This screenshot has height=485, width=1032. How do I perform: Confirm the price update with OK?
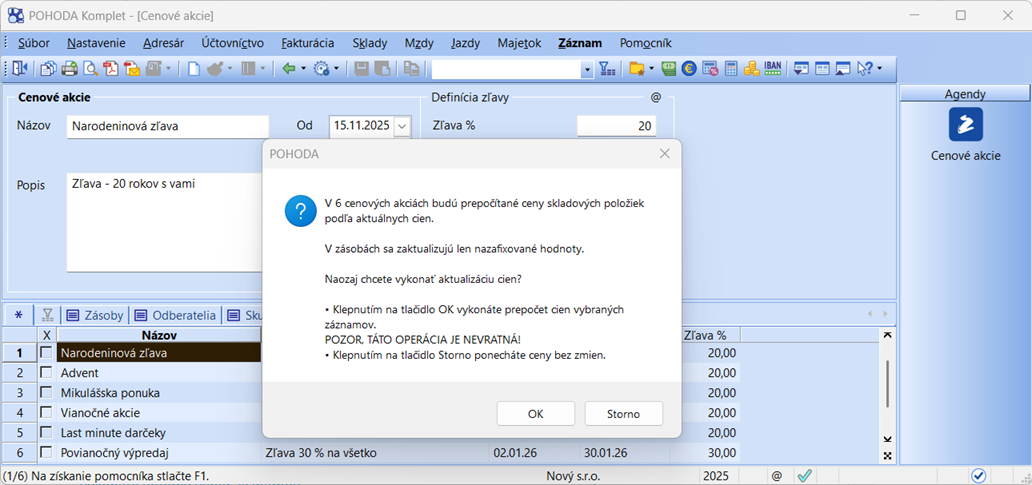pos(535,414)
